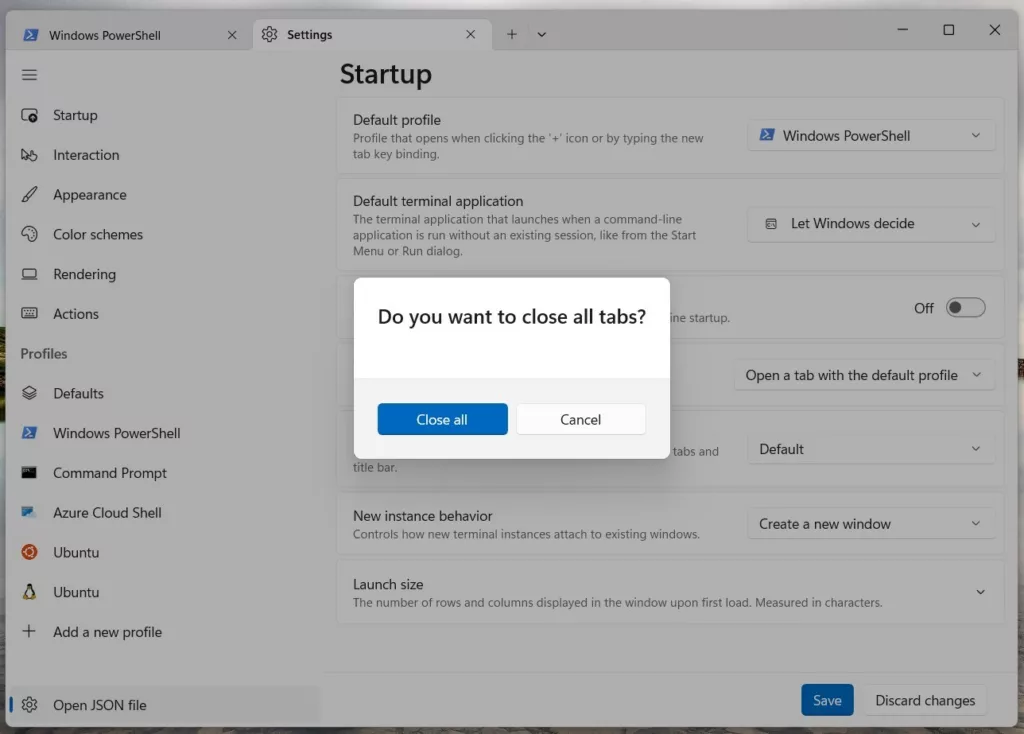Click the Rendering monitor icon
This screenshot has height=734, width=1024.
click(x=29, y=274)
